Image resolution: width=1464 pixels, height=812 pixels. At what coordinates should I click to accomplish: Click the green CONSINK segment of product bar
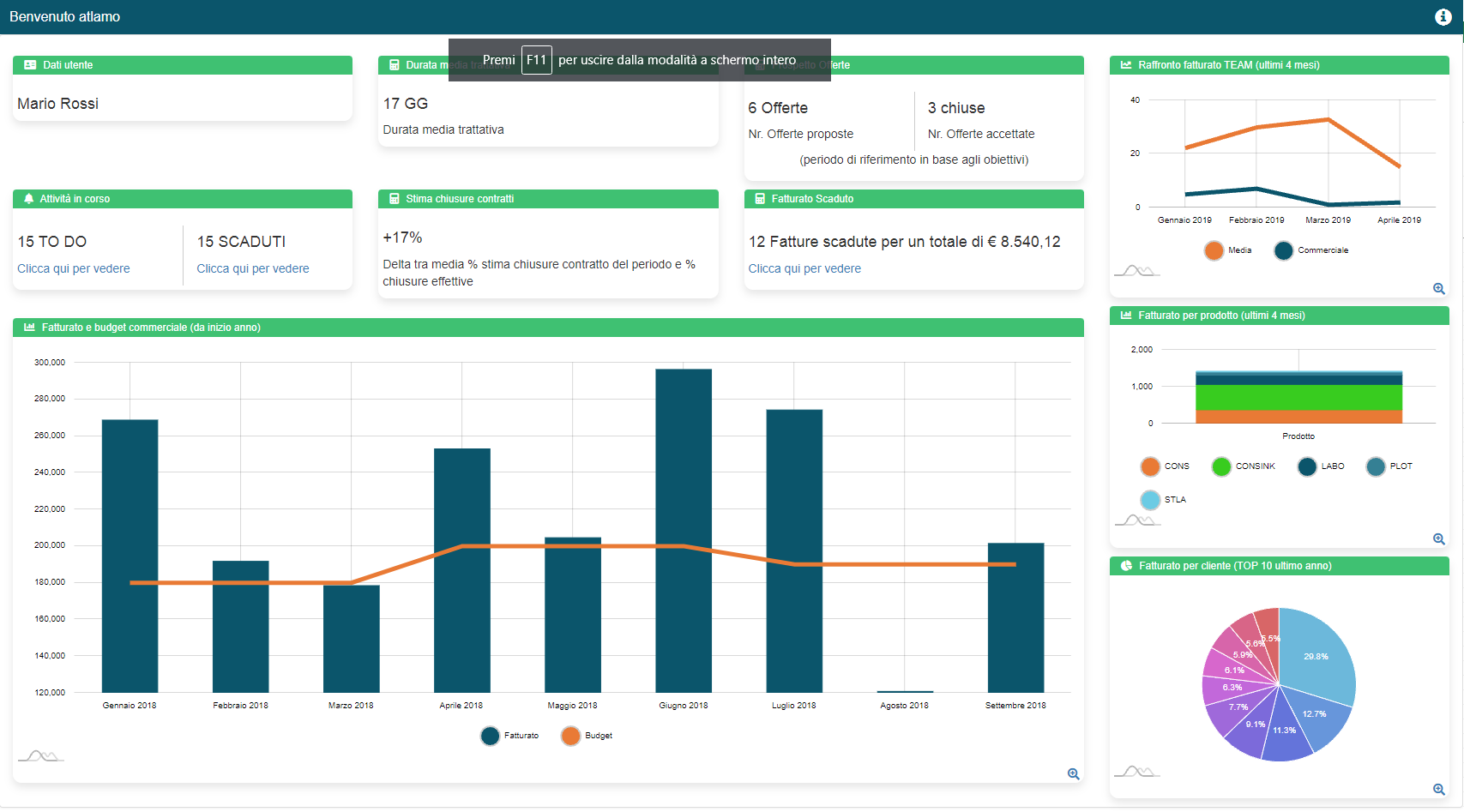1298,397
